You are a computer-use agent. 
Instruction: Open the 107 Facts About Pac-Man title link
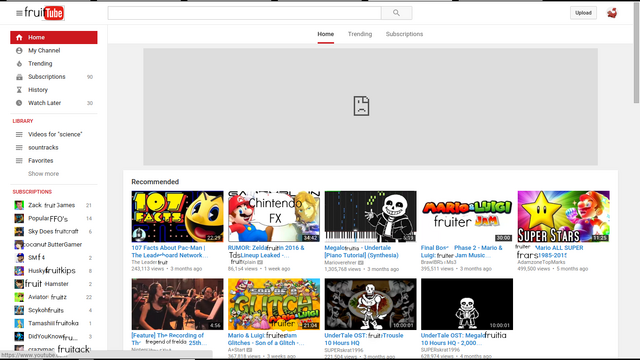[x=170, y=251]
